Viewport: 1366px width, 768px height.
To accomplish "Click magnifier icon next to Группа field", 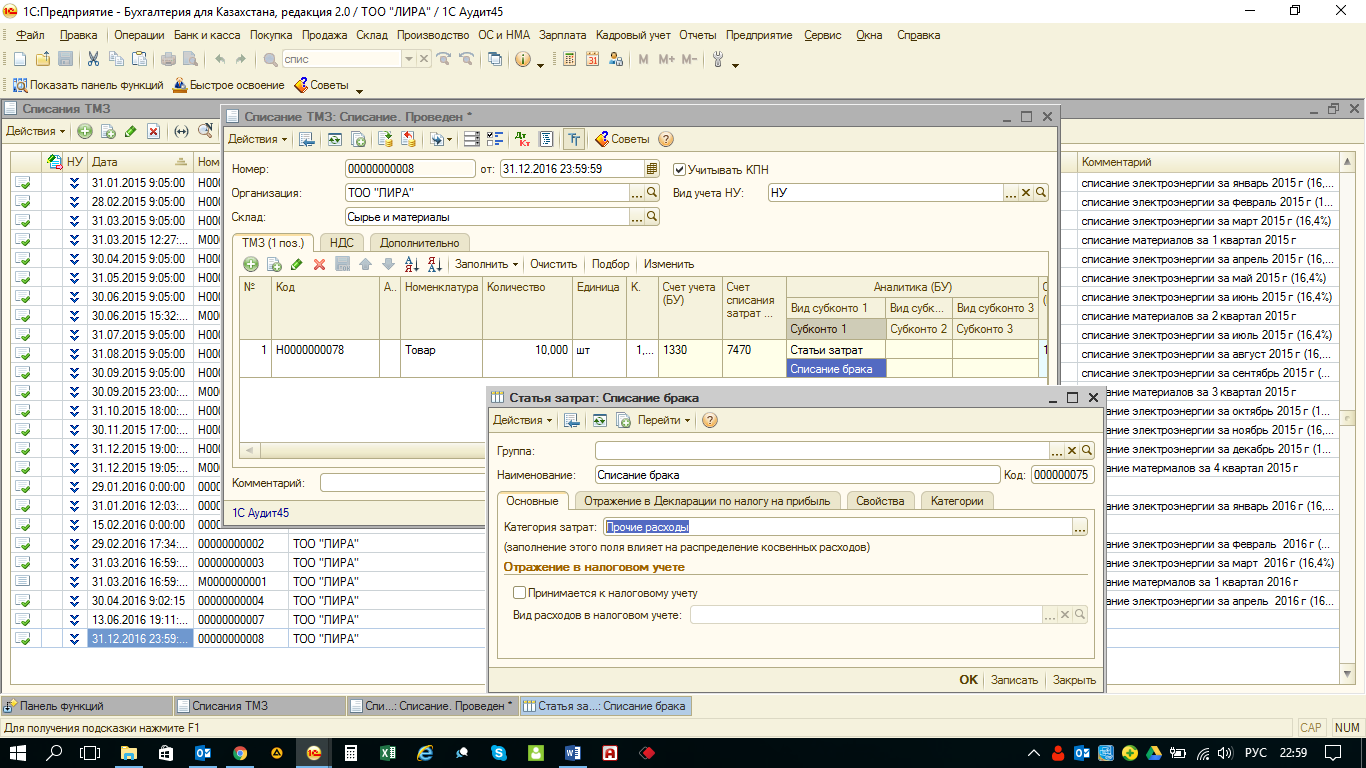I will pyautogui.click(x=1087, y=451).
